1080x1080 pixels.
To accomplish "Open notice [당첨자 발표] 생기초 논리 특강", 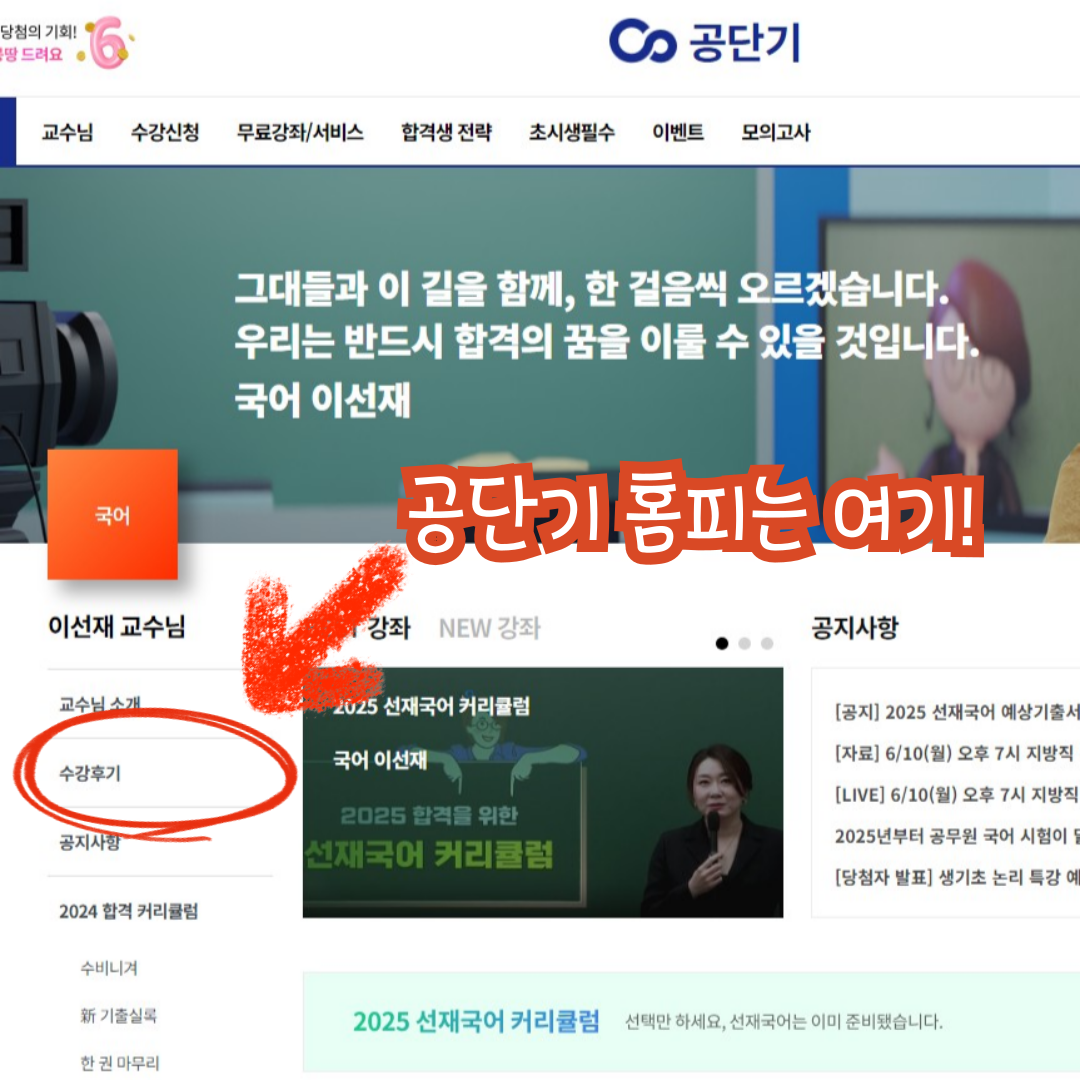I will coord(957,877).
